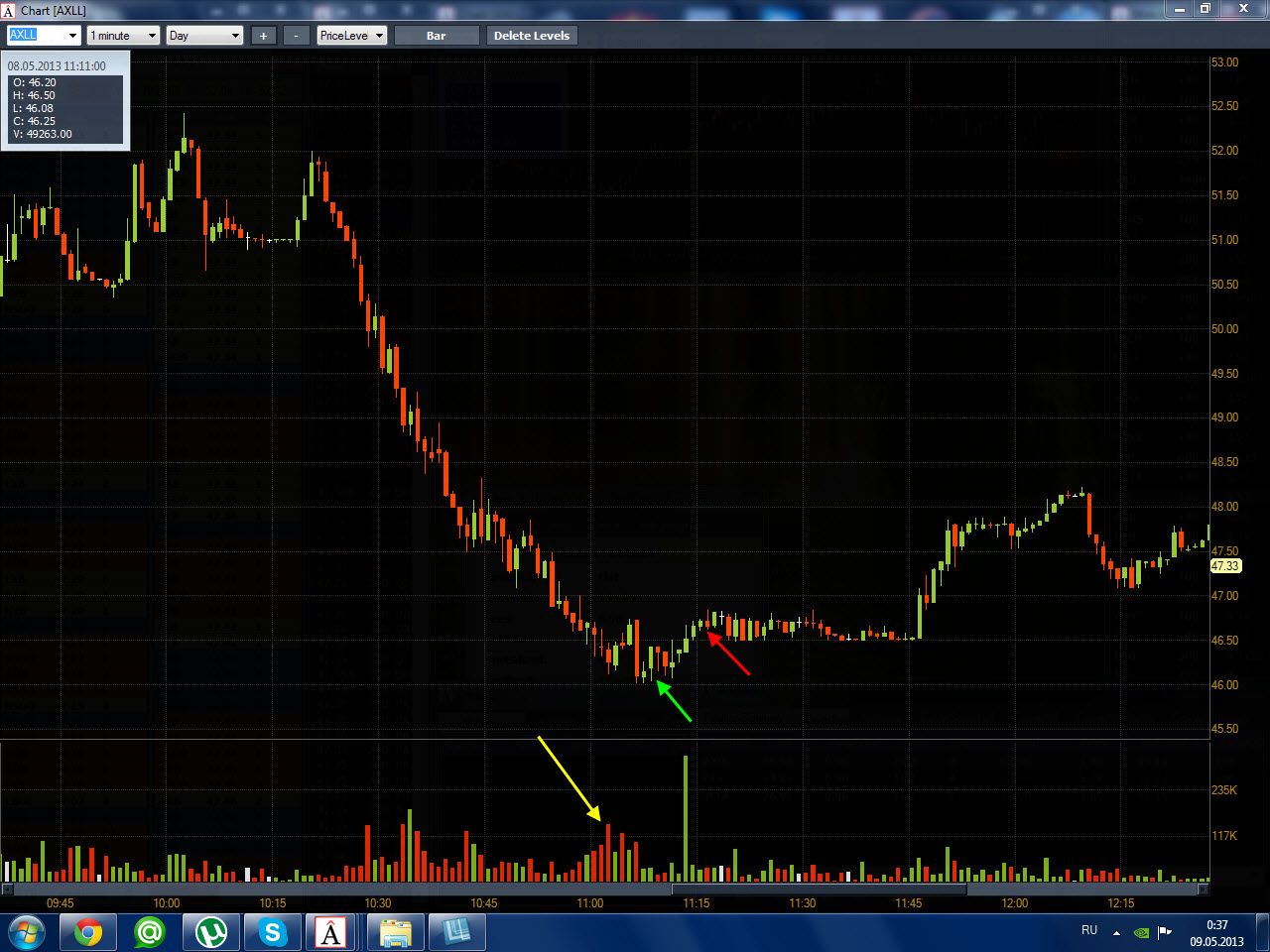The width and height of the screenshot is (1270, 952).
Task: Click the V: 49263.00 volume value
Action: pyautogui.click(x=43, y=134)
